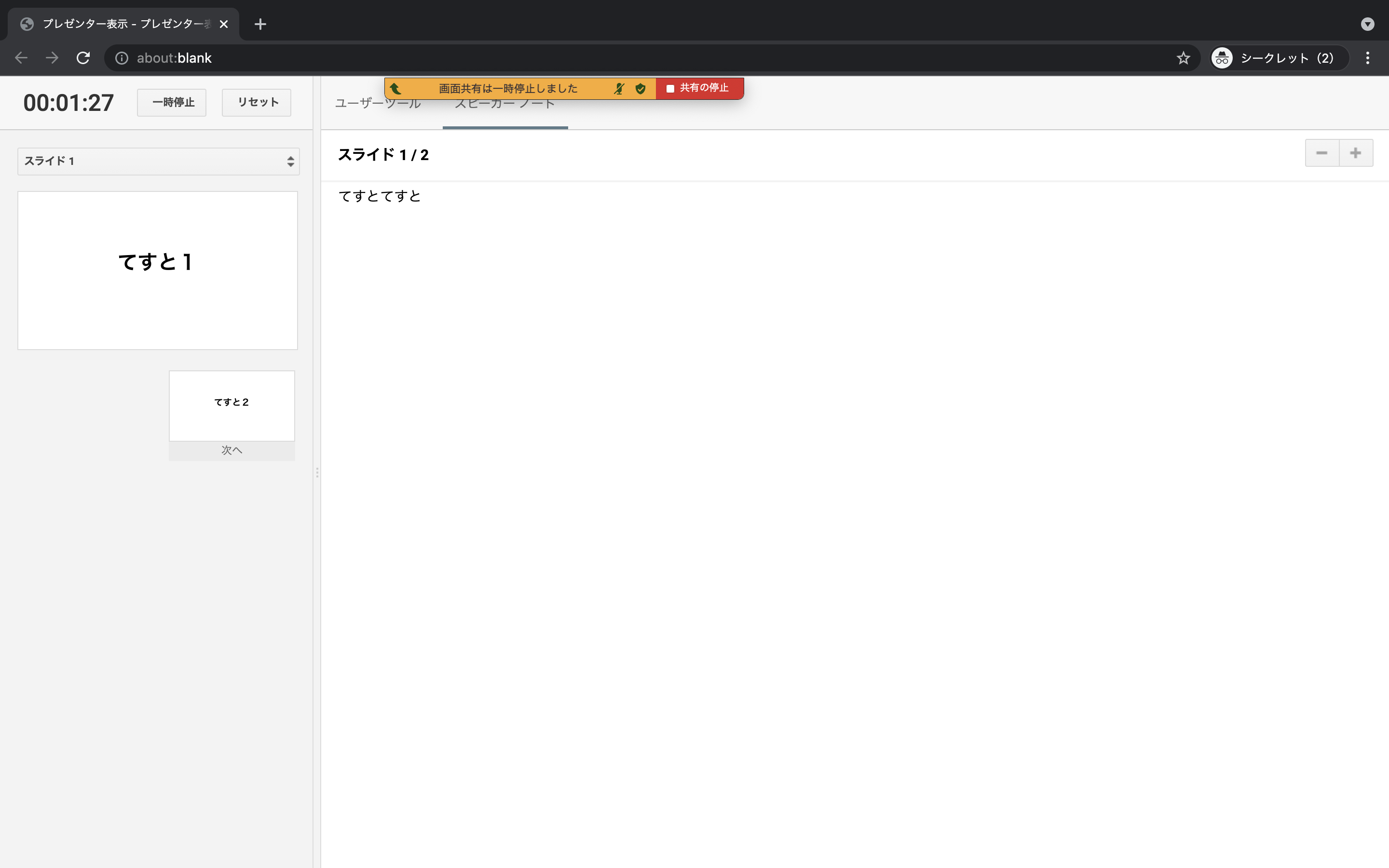Open the tab search dropdown arrow
Viewport: 1389px width, 868px height.
coord(1367,24)
